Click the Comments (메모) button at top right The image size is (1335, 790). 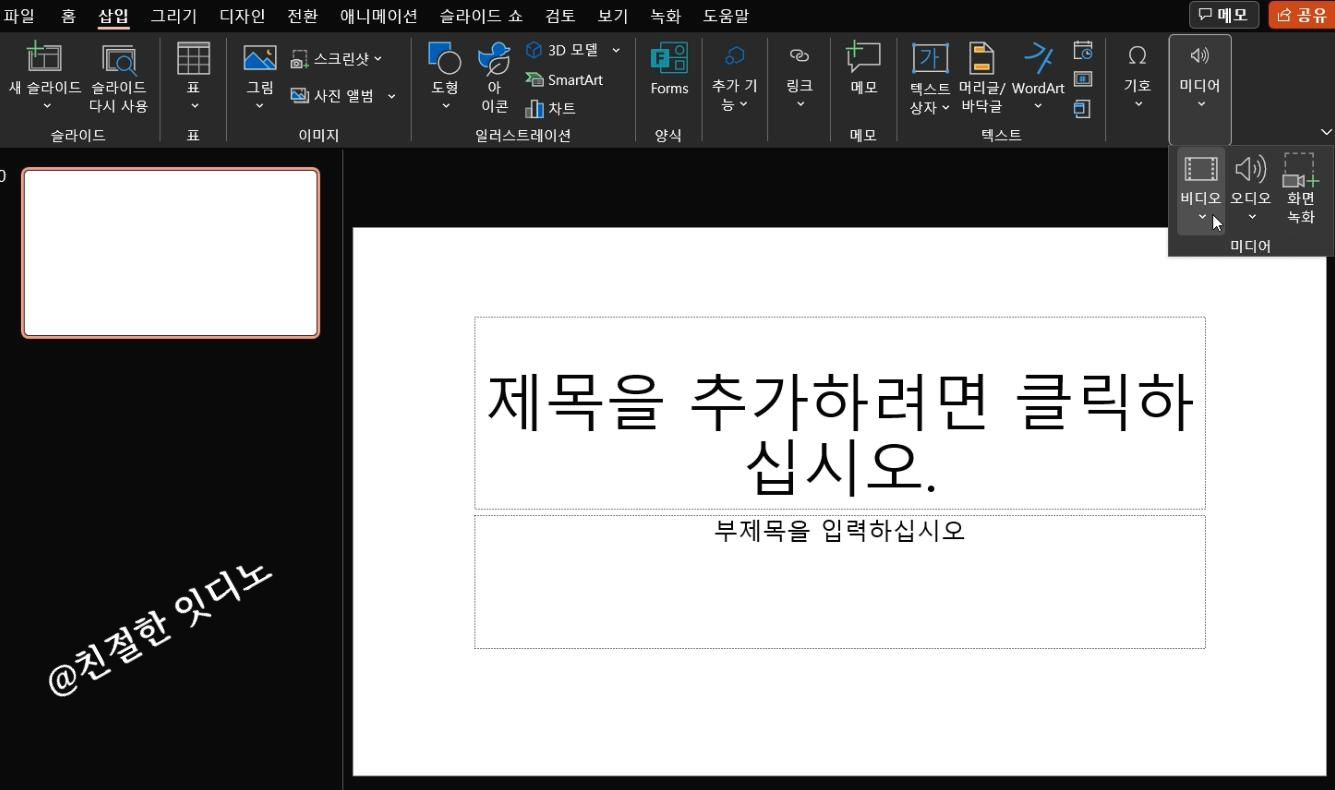pyautogui.click(x=1225, y=15)
